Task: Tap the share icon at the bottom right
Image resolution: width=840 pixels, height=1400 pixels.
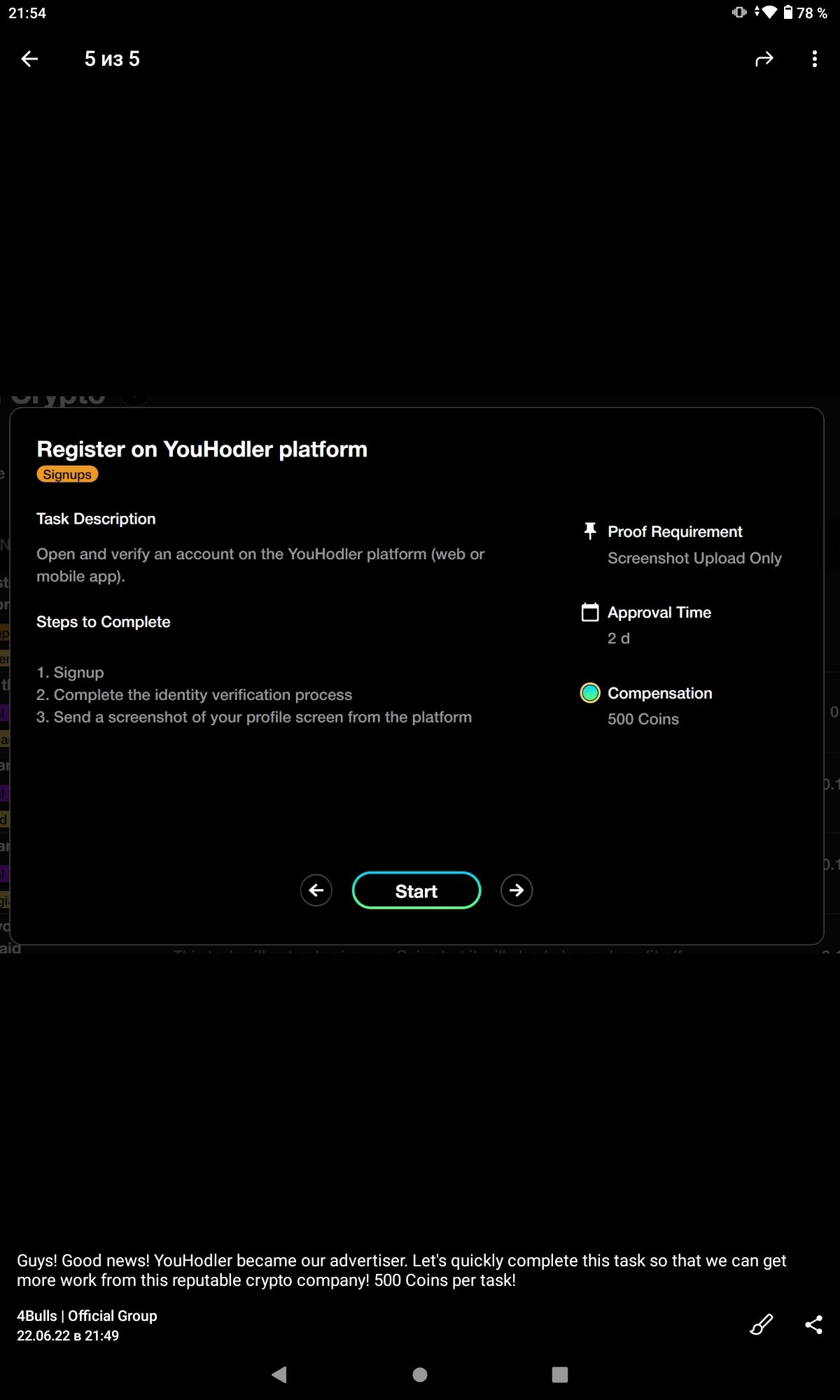Action: pyautogui.click(x=813, y=1324)
